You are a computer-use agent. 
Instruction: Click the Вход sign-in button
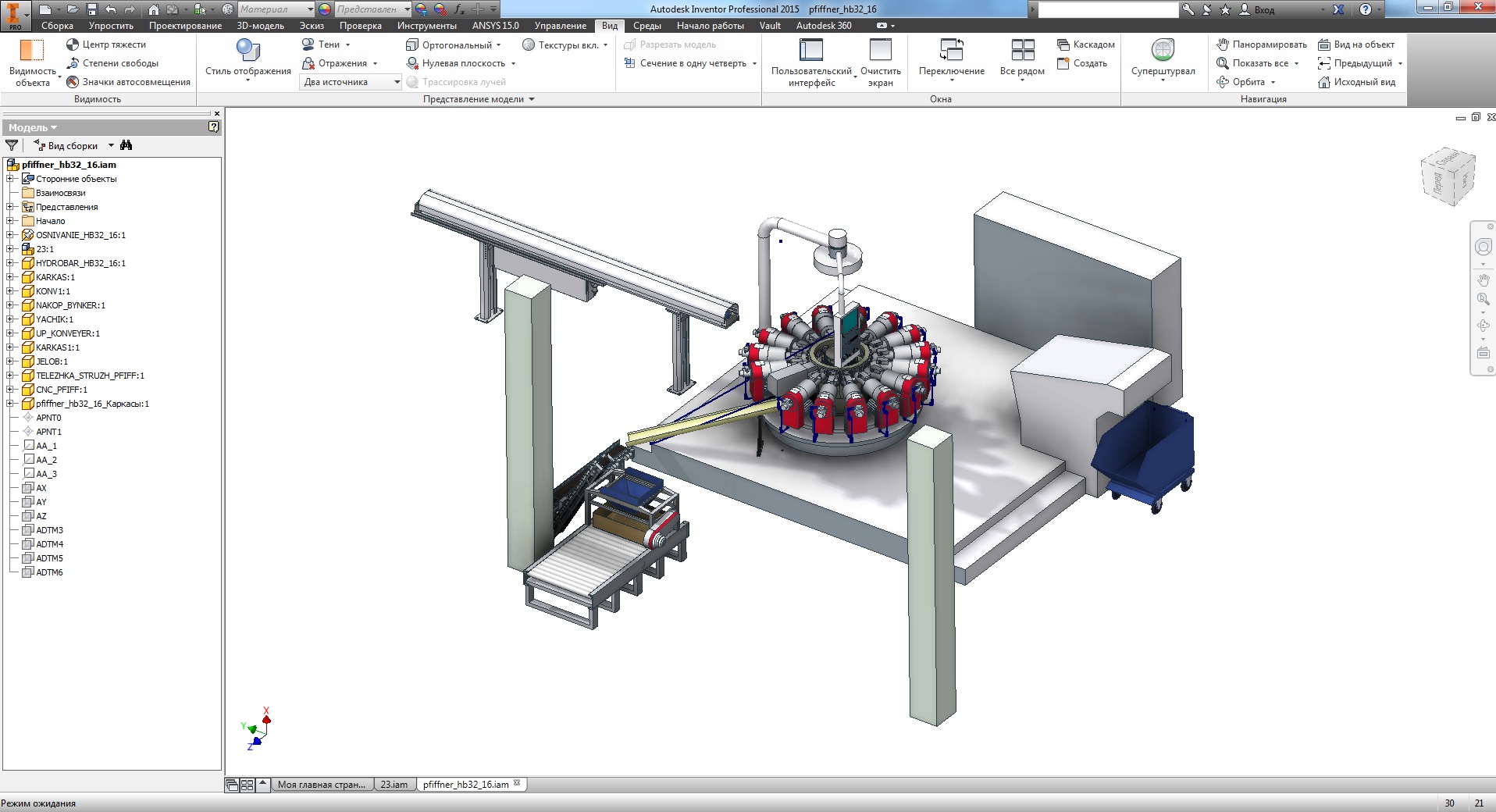coord(1258,9)
